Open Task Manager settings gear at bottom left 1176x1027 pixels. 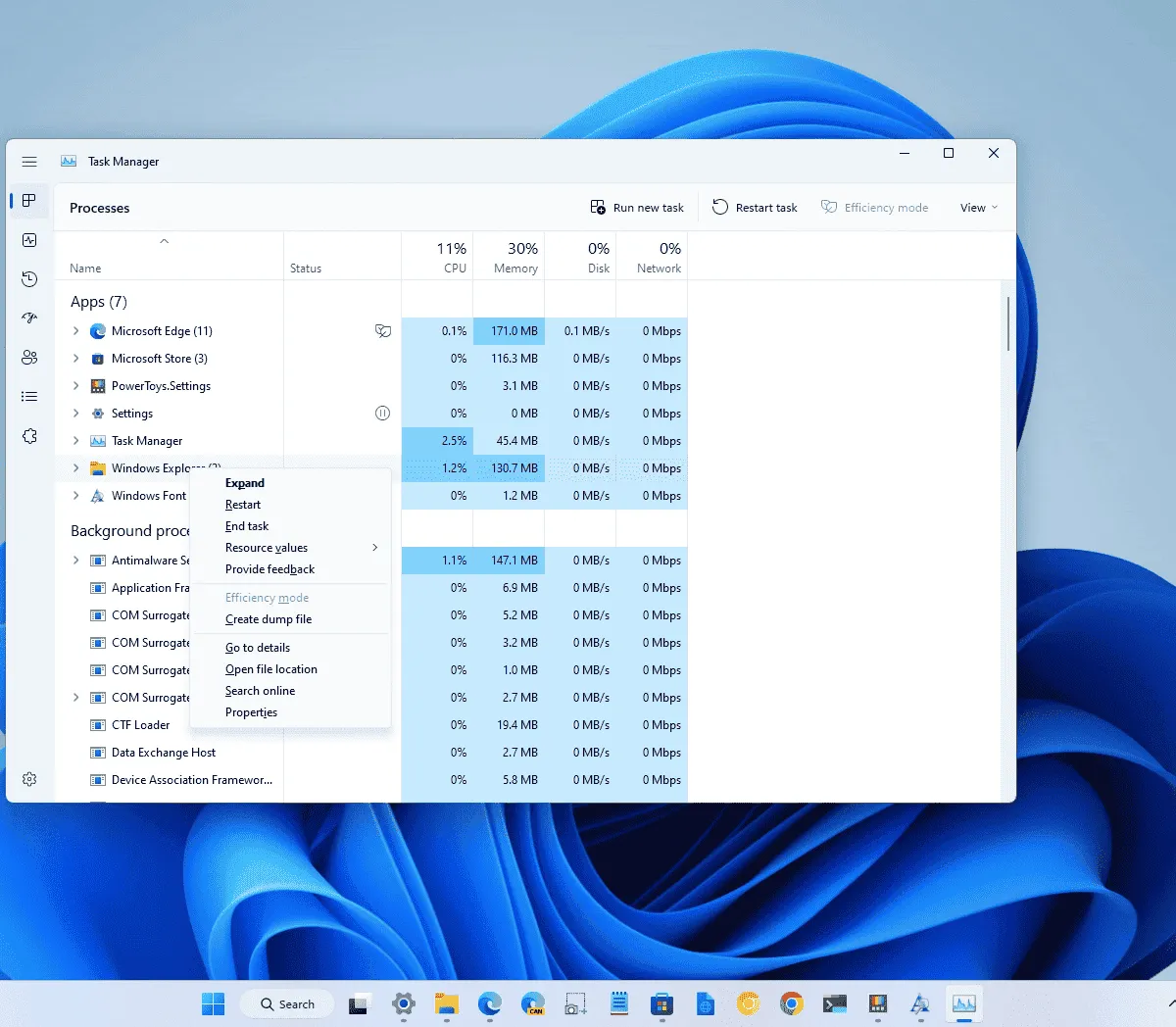(x=29, y=779)
